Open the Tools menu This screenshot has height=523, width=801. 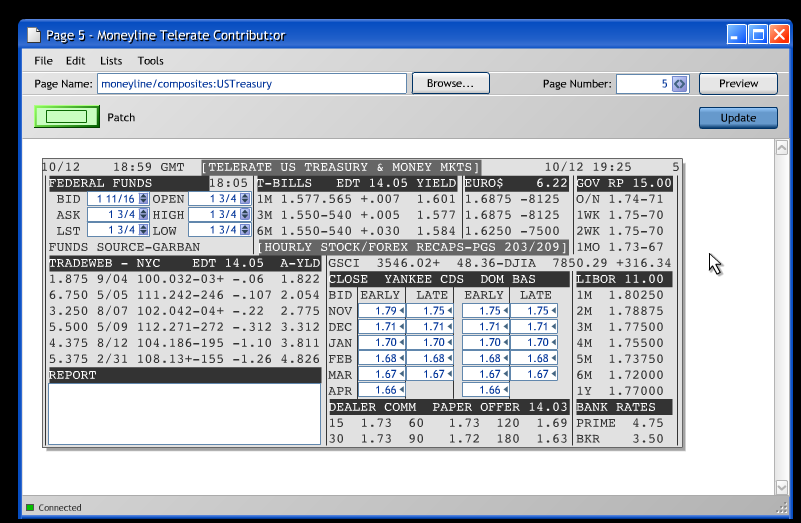pyautogui.click(x=150, y=61)
